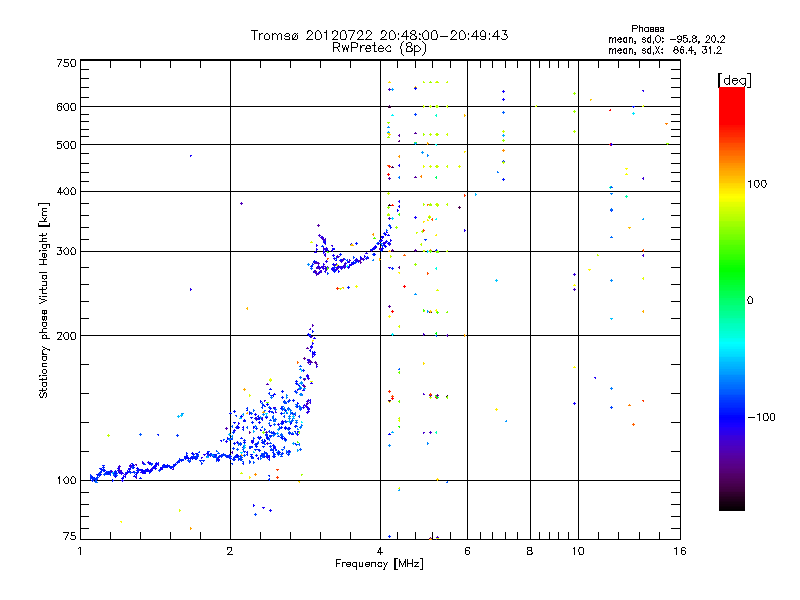The height and width of the screenshot is (600, 800).
Task: Click the y-axis tick label '400'
Action: [x=66, y=191]
